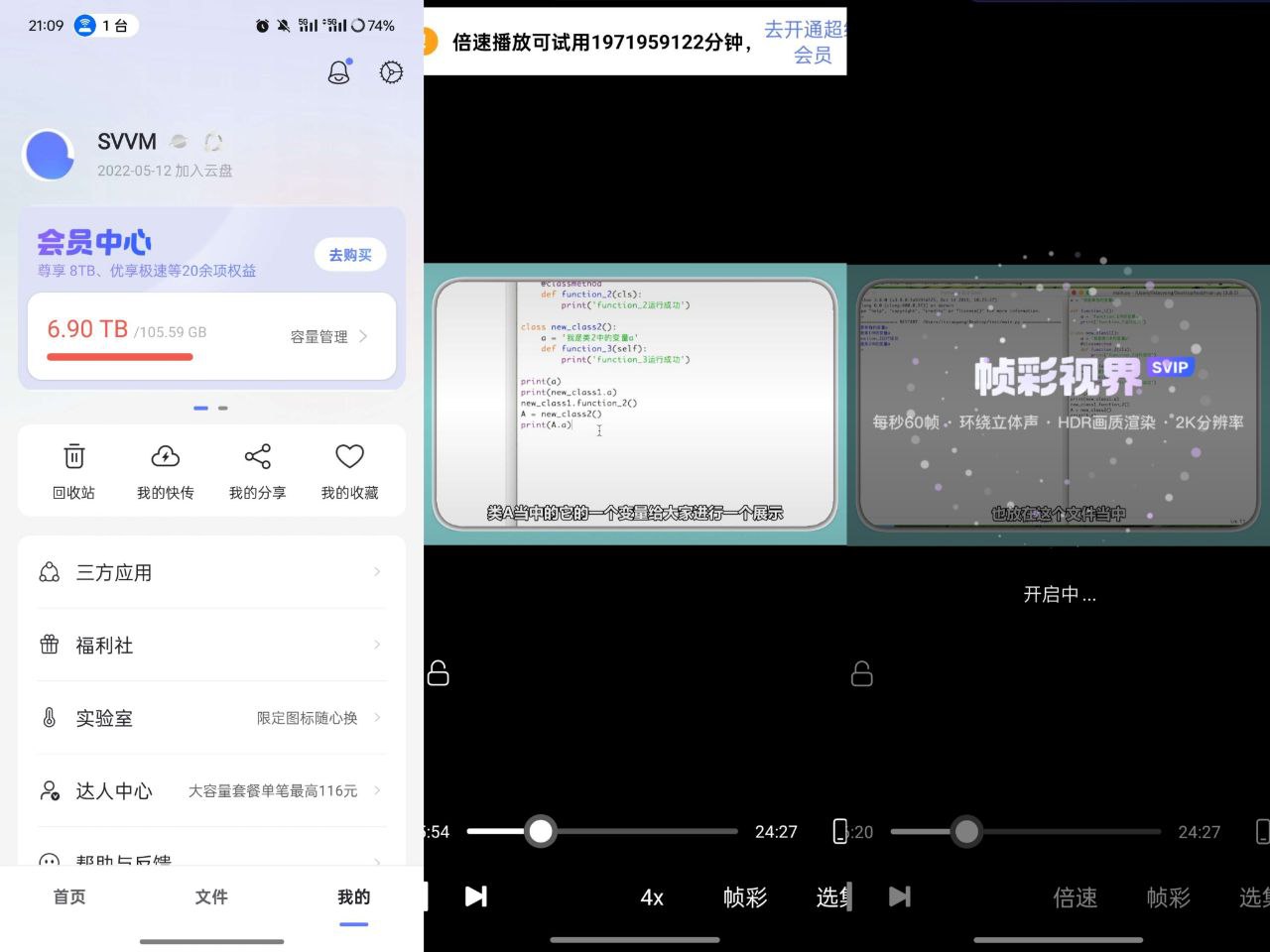
Task: Enable 帧彩 frame enhancement mode
Action: [x=744, y=897]
